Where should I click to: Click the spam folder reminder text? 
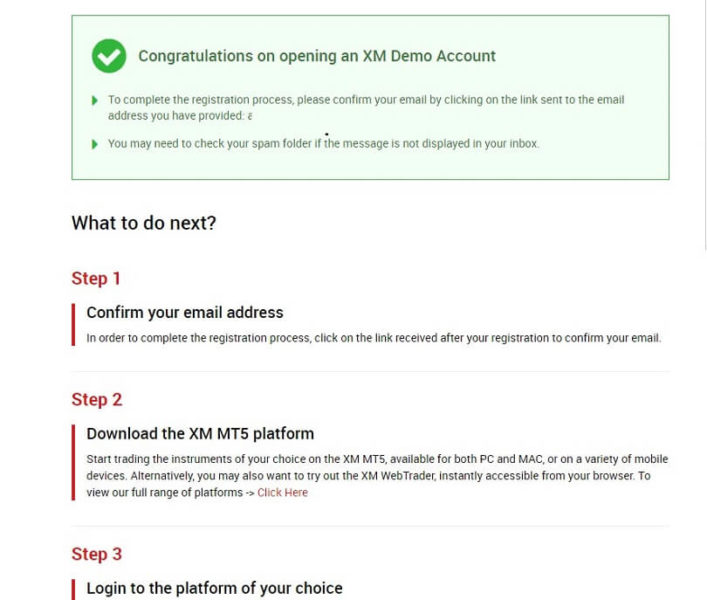click(323, 144)
